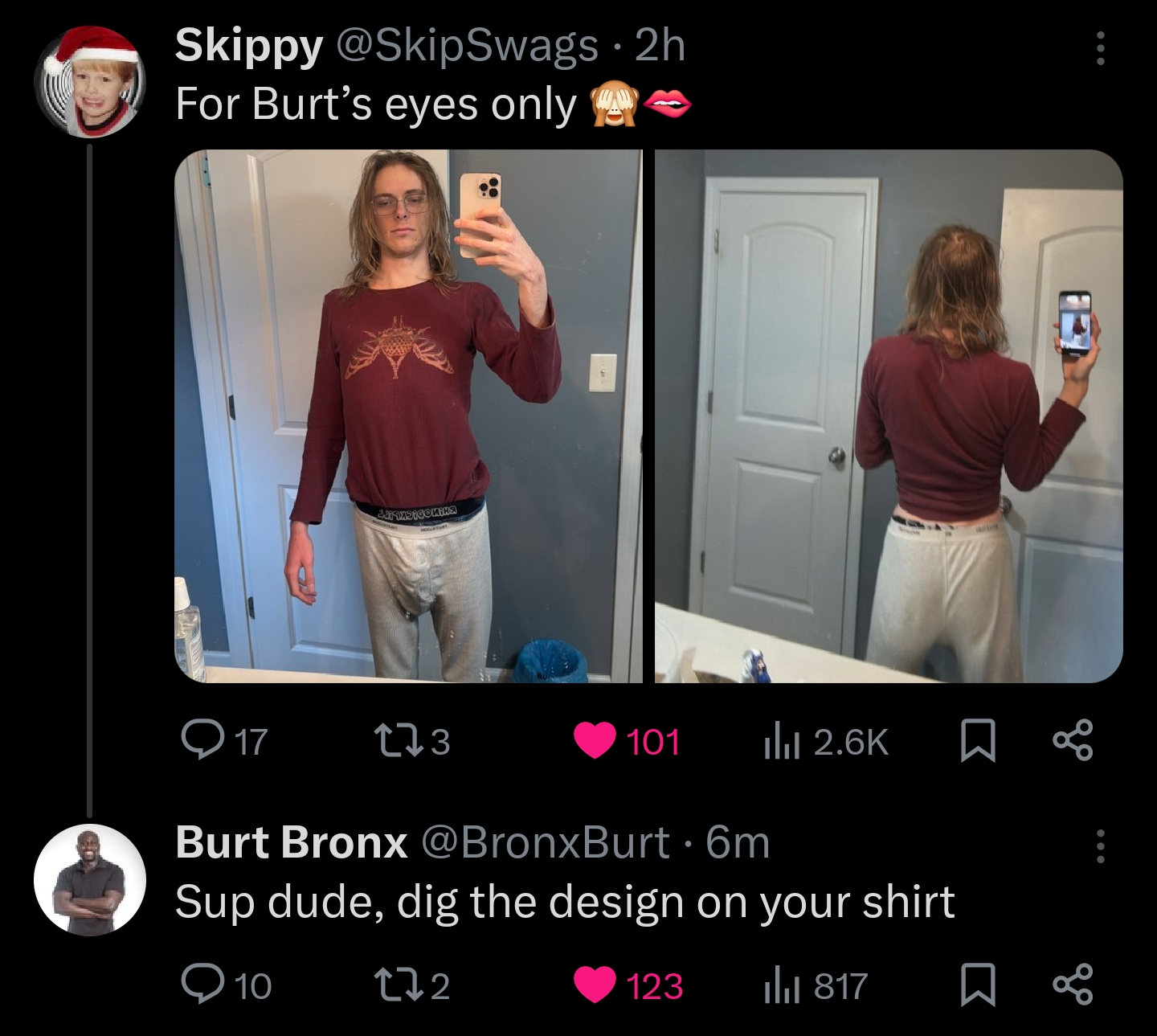
Task: Unlike Burt Bronx's reply with 123 likes
Action: click(628, 985)
